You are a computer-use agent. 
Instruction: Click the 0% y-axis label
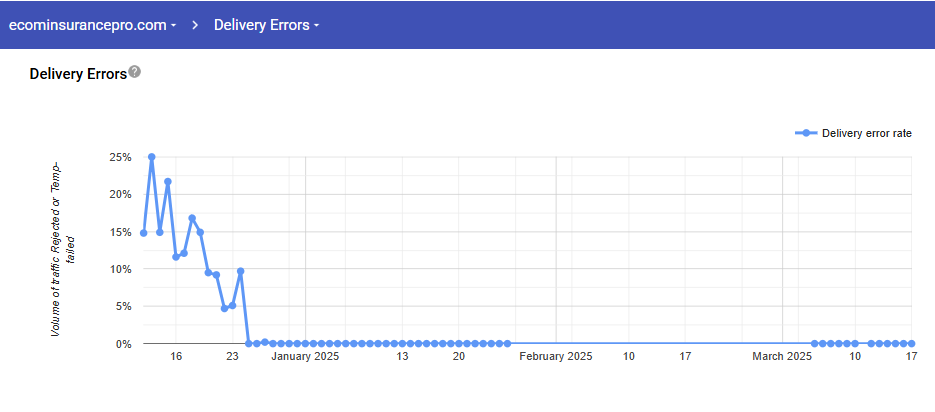coord(123,344)
